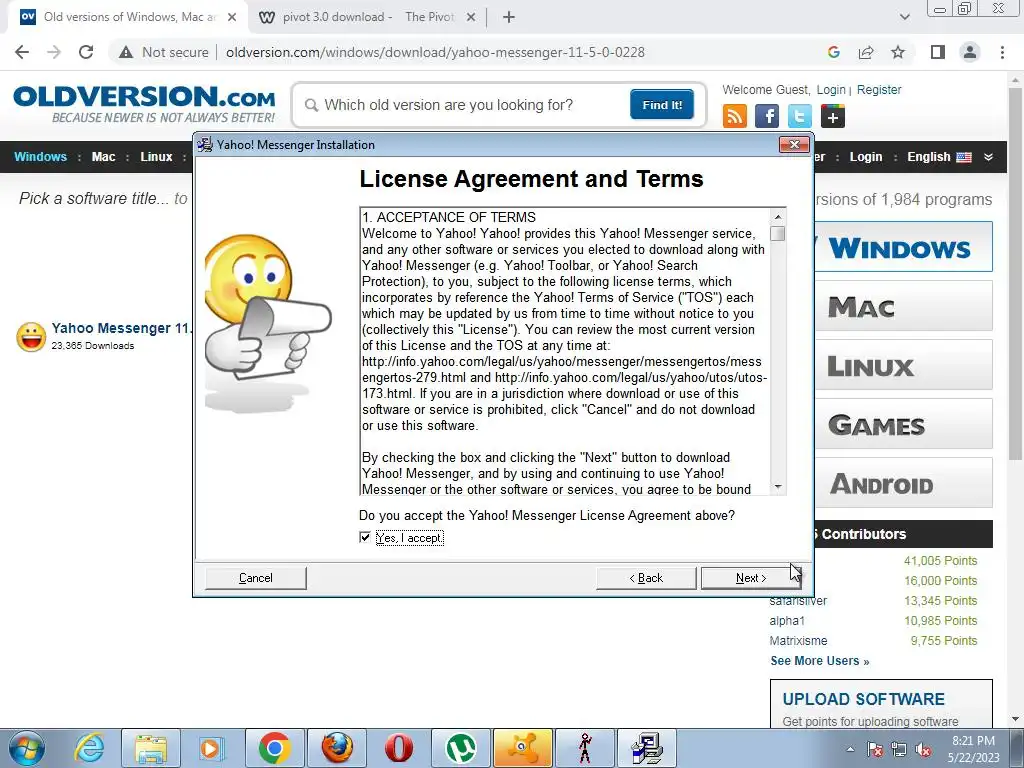Click the black plus share icon
1024x768 pixels.
pos(832,116)
